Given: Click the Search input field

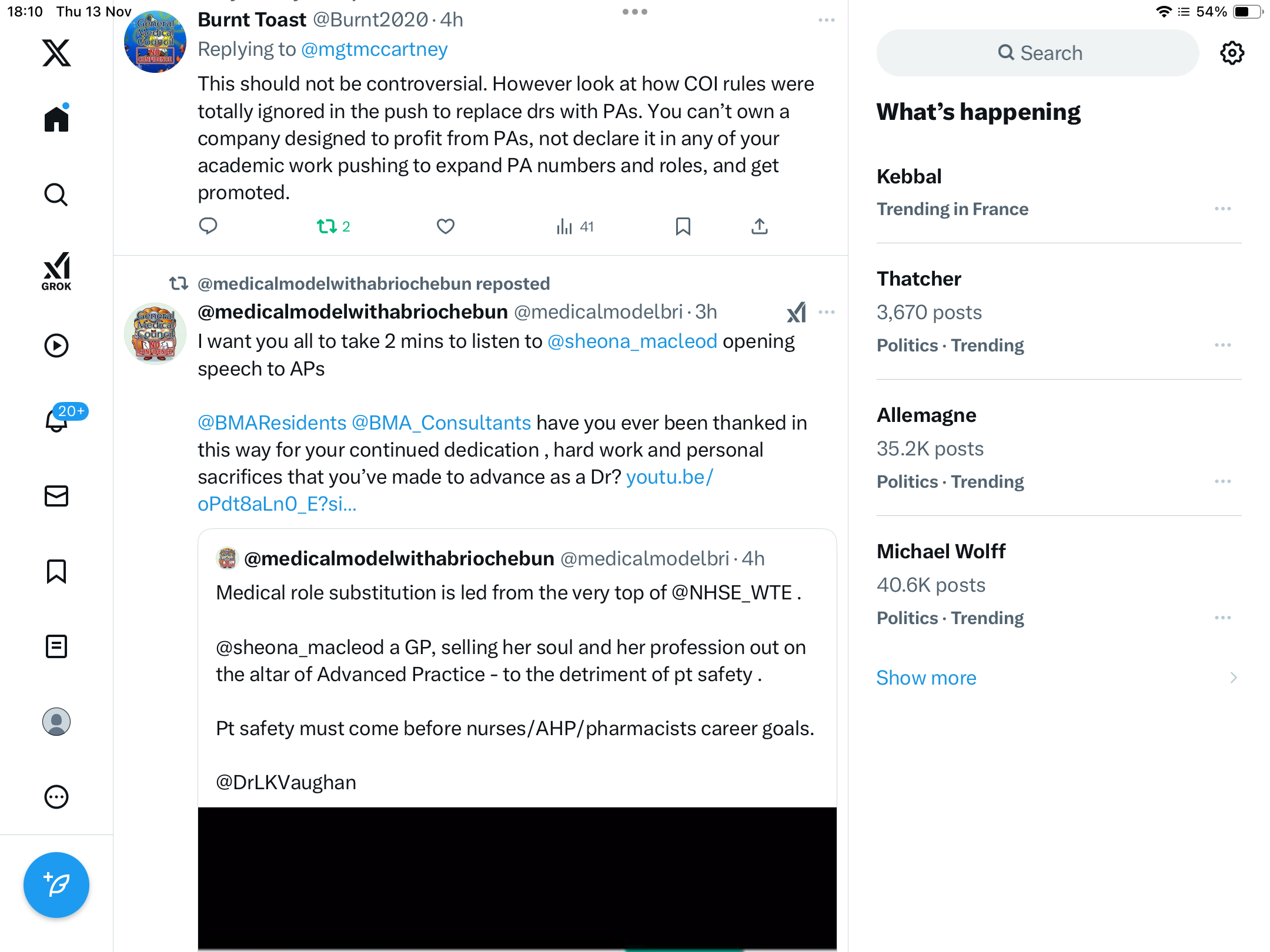Looking at the screenshot, I should [x=1038, y=53].
